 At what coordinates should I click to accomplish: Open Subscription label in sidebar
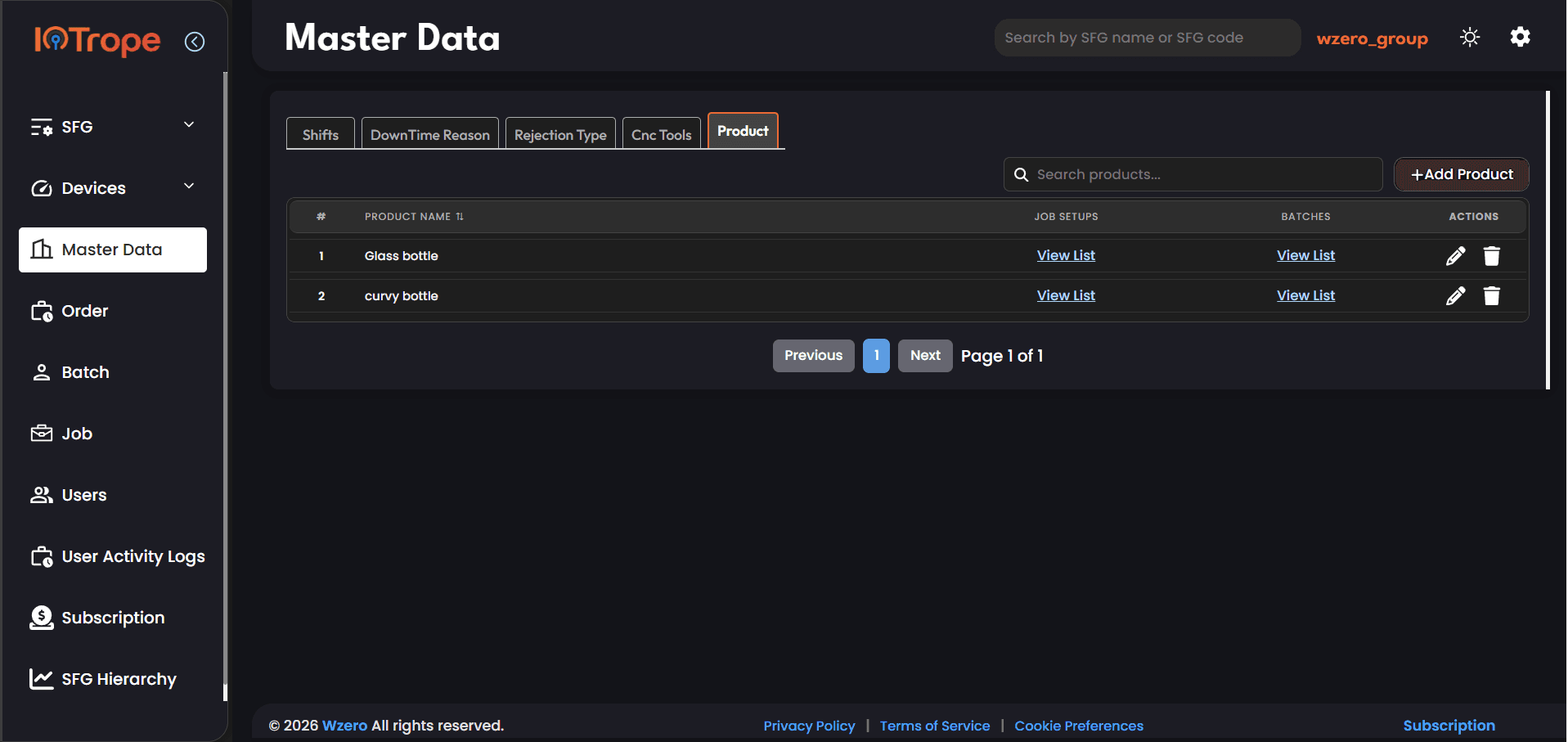pos(114,618)
